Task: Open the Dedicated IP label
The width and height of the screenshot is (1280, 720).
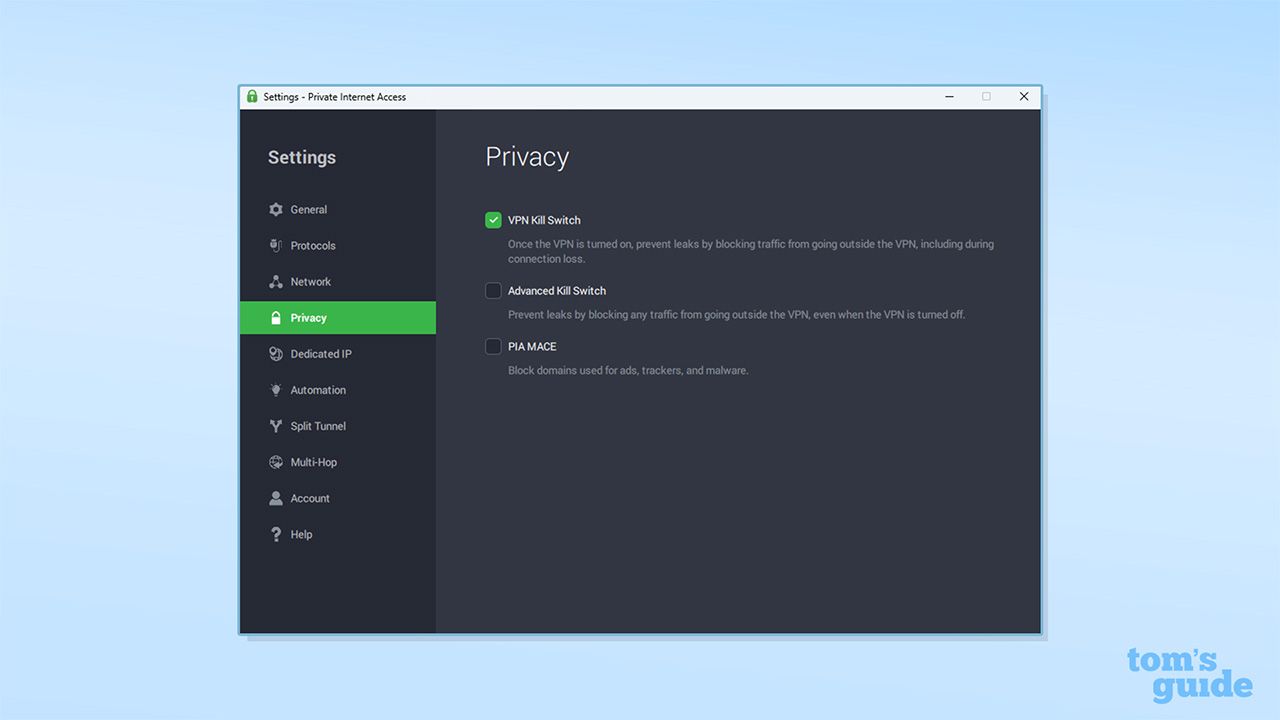Action: [321, 354]
